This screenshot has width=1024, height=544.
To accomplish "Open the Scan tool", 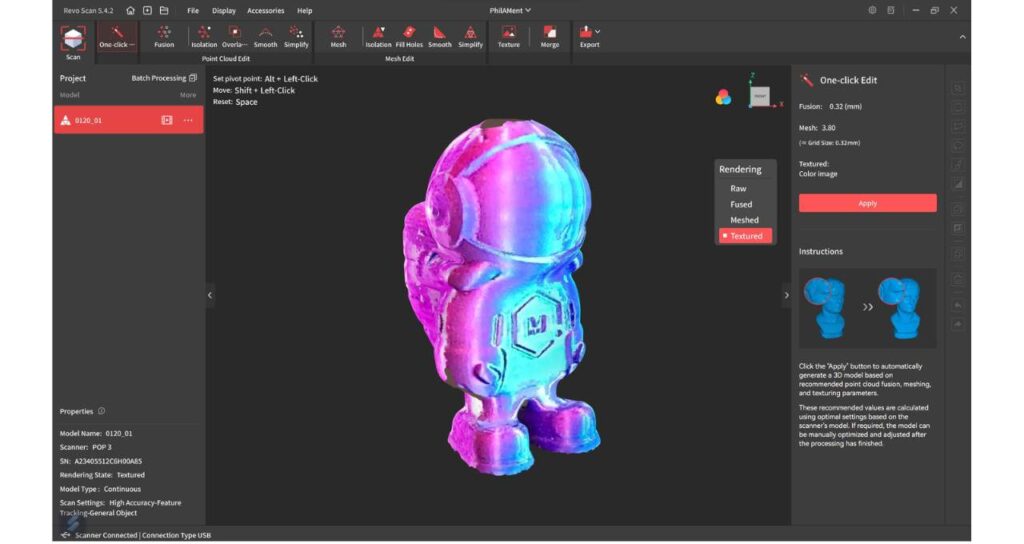I will [72, 43].
